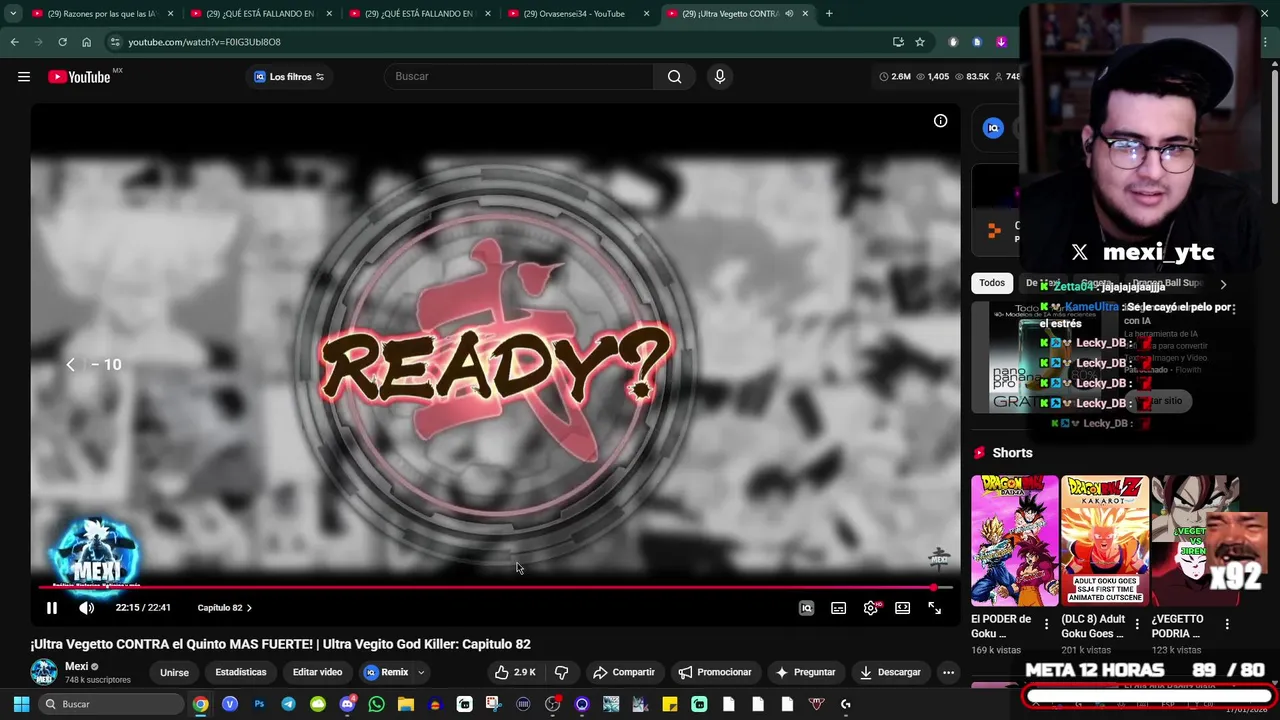Click Promocionar button
Image resolution: width=1280 pixels, height=720 pixels.
point(714,672)
